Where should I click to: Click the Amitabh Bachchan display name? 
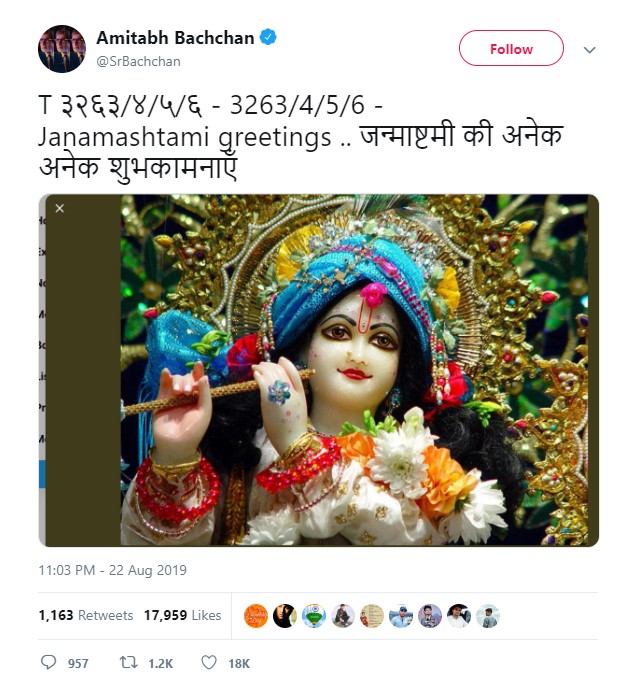(175, 38)
